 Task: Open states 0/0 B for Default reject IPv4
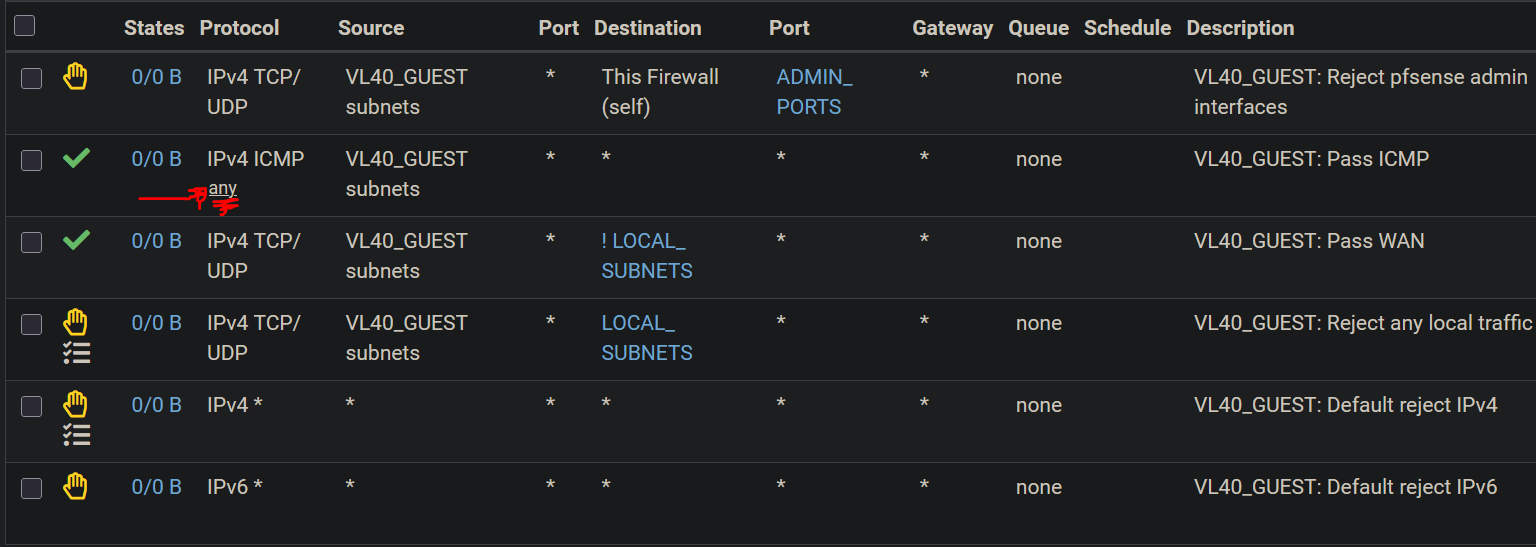pos(156,405)
